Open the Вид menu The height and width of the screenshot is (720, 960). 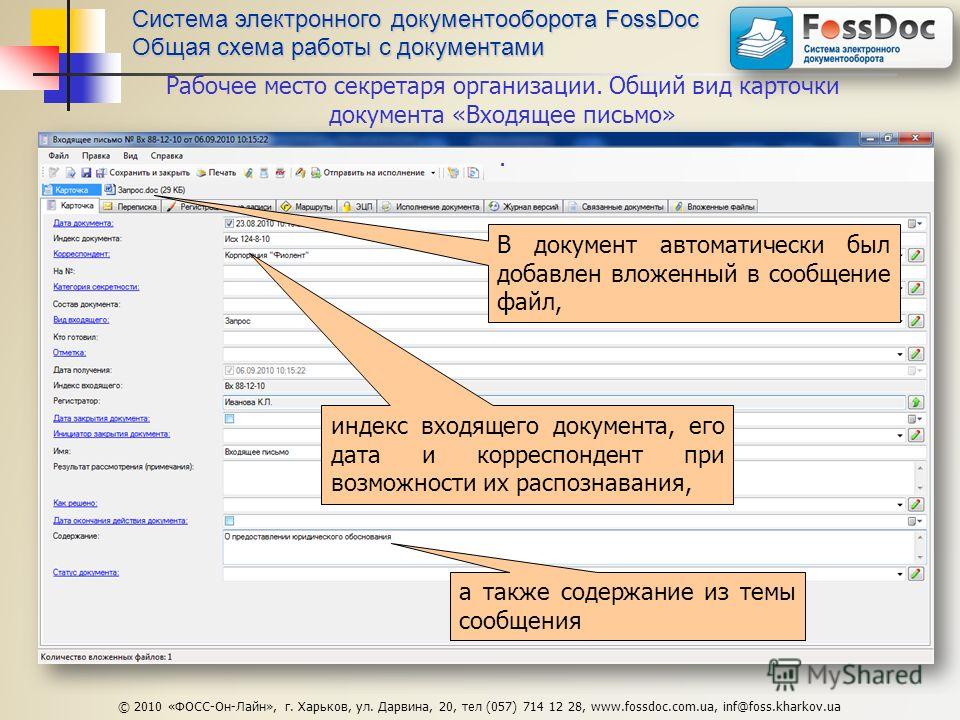click(x=130, y=156)
